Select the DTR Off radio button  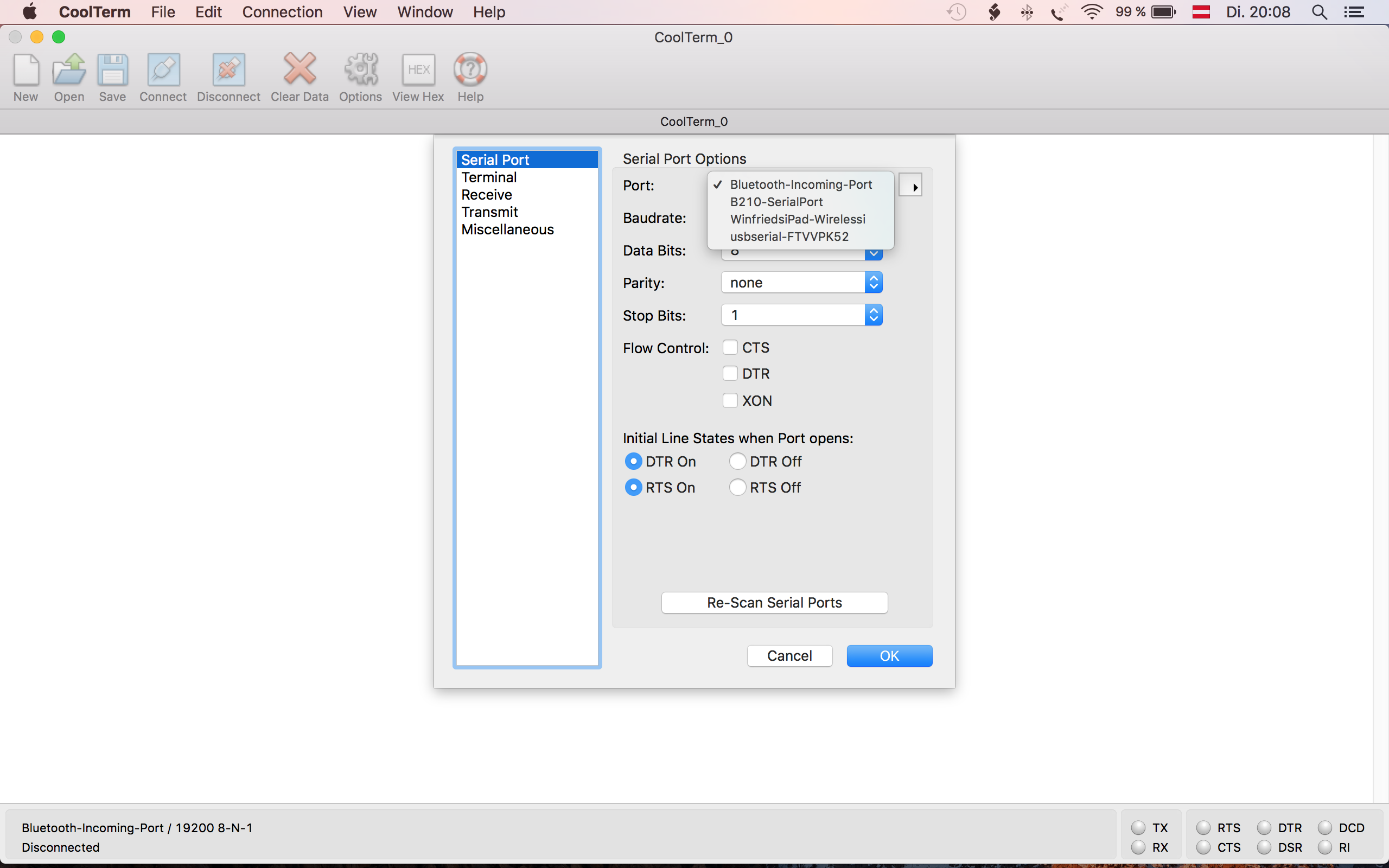click(737, 461)
